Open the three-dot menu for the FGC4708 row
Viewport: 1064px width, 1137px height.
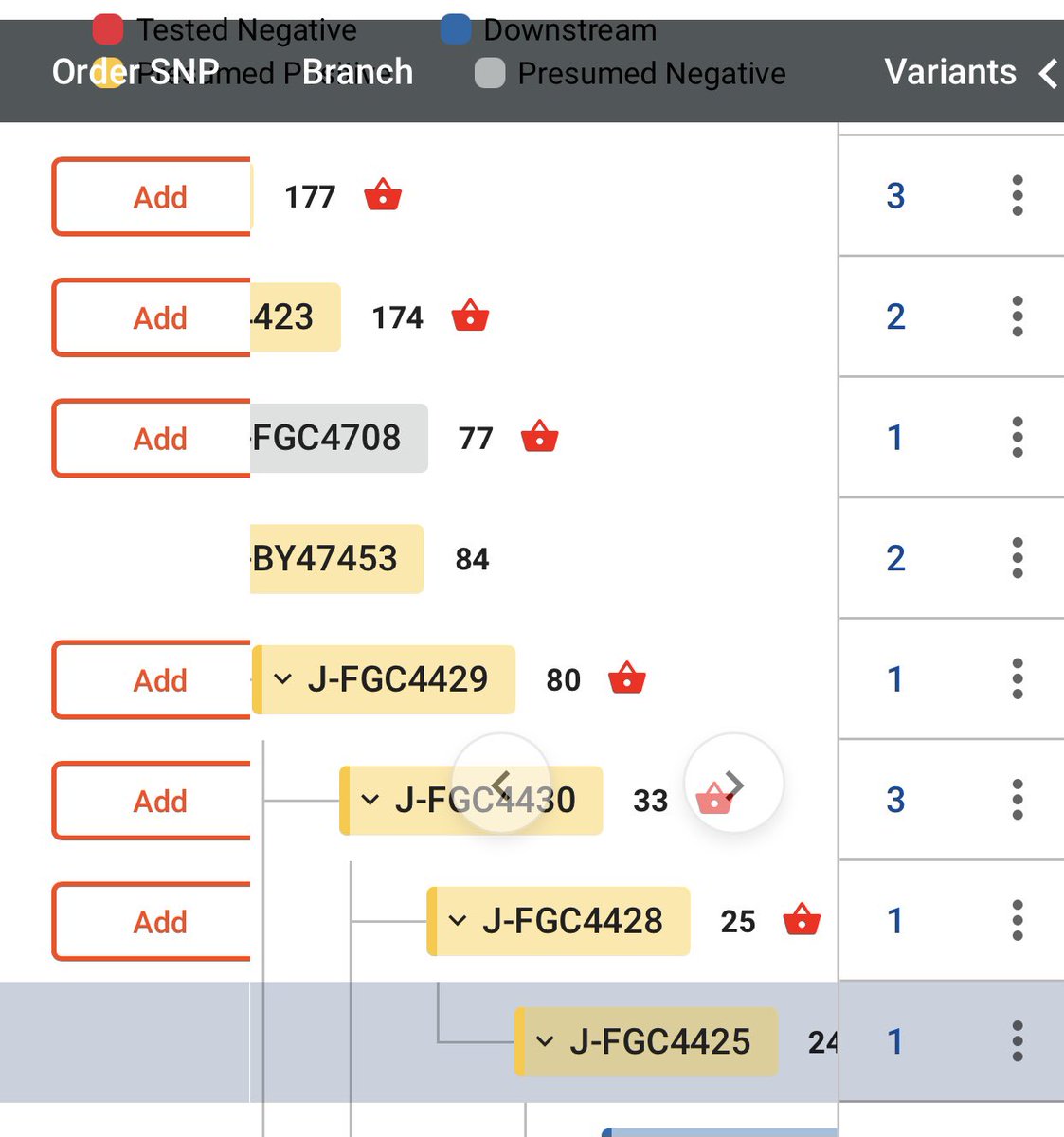point(1018,437)
